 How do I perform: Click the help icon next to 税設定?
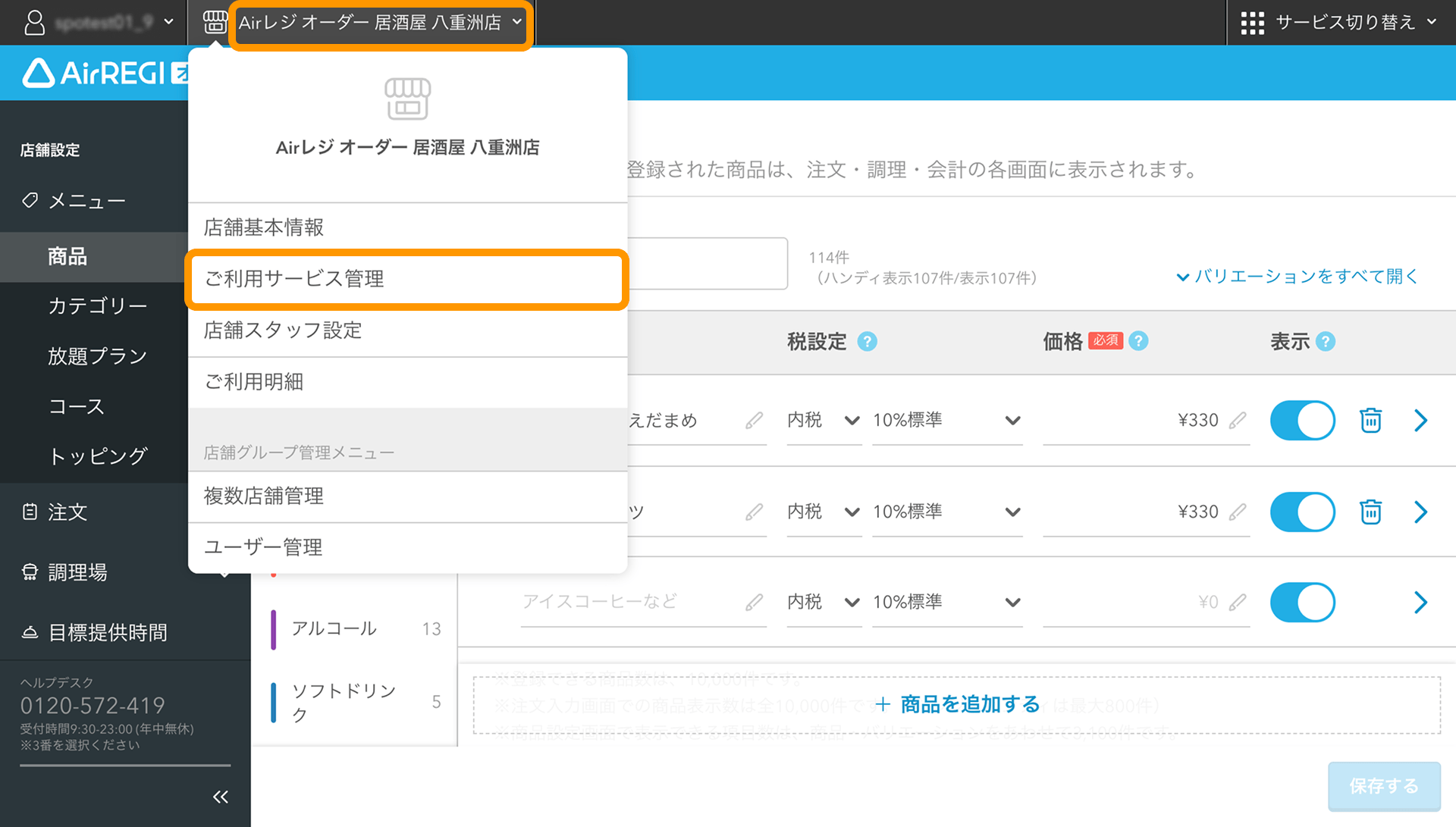[x=867, y=342]
